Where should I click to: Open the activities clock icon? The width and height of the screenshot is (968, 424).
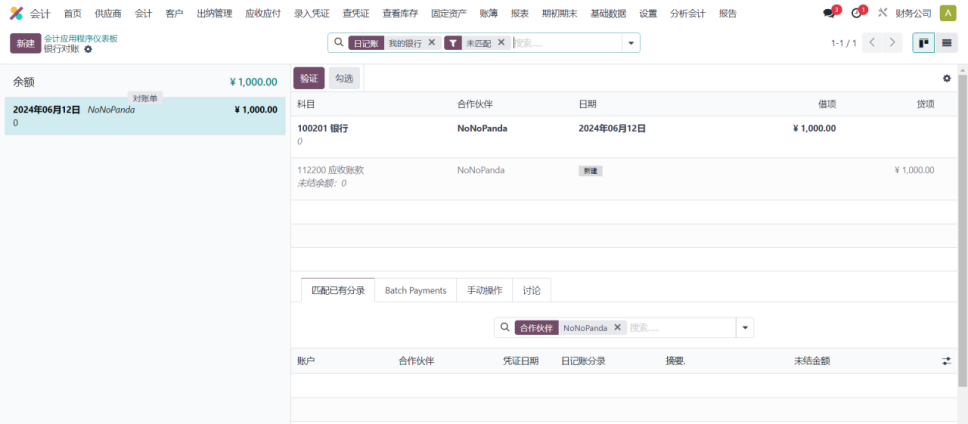(857, 14)
